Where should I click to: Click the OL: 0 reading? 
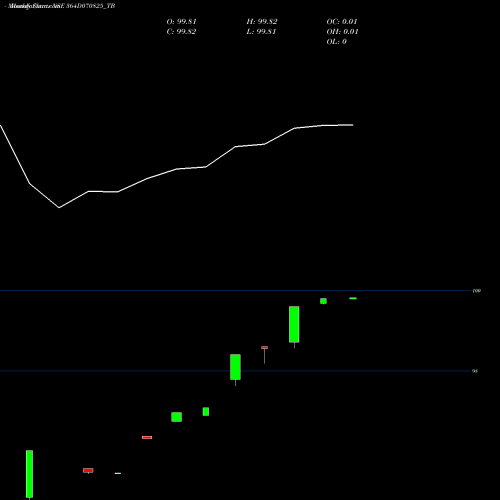tap(336, 42)
